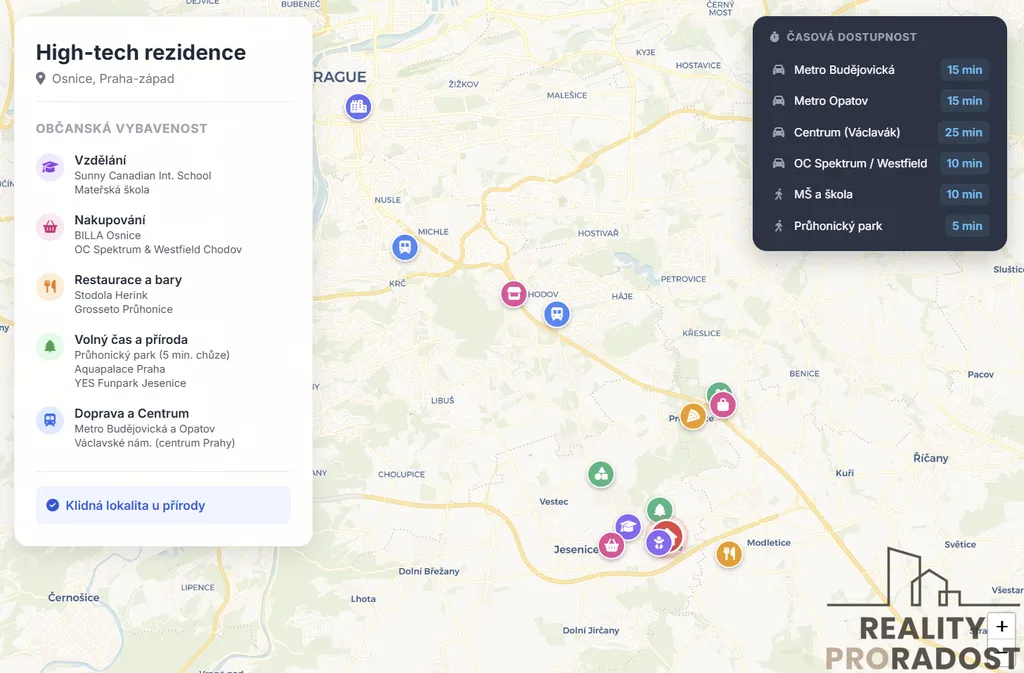Click the blue office building map marker
Screen dimensions: 1024x673
358,106
